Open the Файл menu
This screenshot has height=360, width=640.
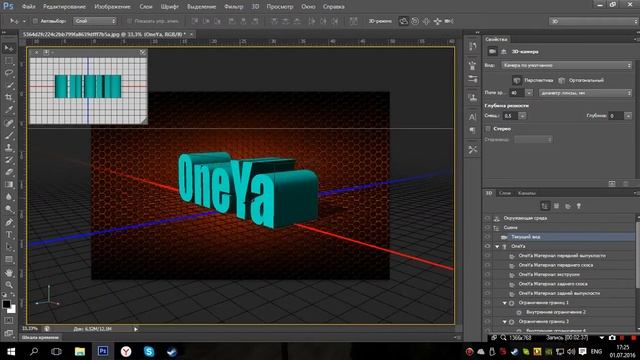tap(28, 7)
